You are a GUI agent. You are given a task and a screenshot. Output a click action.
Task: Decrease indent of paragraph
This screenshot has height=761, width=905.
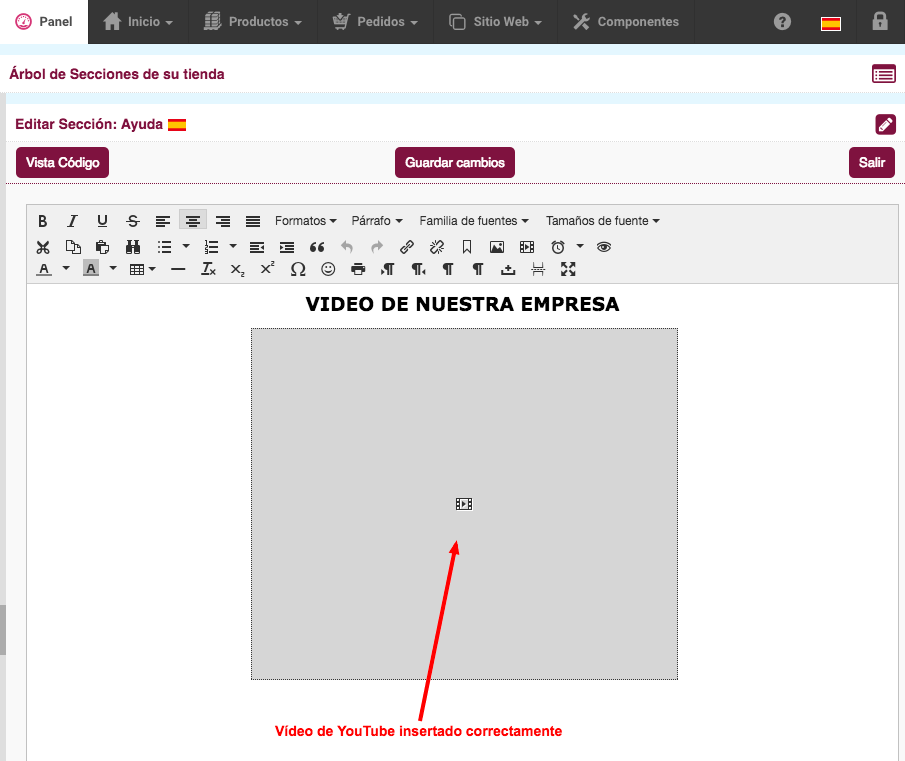click(x=257, y=248)
